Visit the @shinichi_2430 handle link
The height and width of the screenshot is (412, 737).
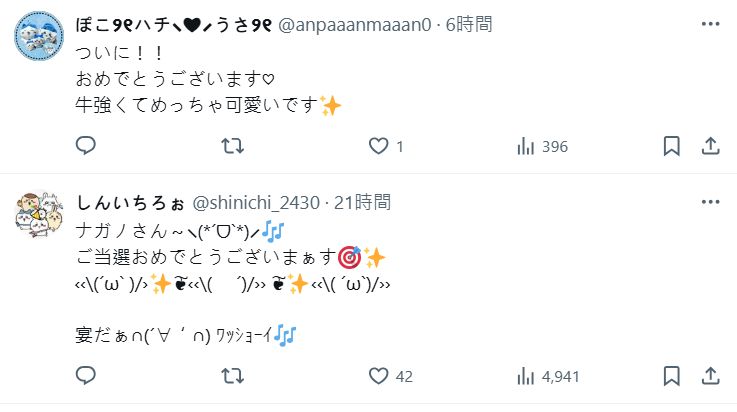pos(252,202)
